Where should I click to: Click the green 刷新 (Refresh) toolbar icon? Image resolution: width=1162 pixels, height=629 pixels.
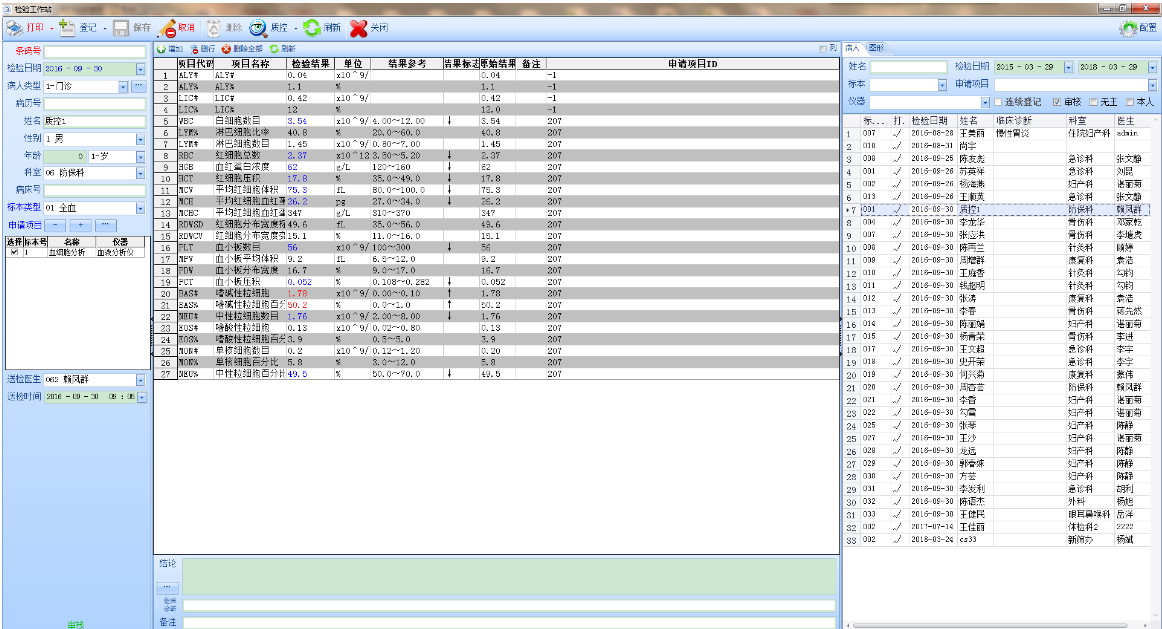tap(312, 29)
